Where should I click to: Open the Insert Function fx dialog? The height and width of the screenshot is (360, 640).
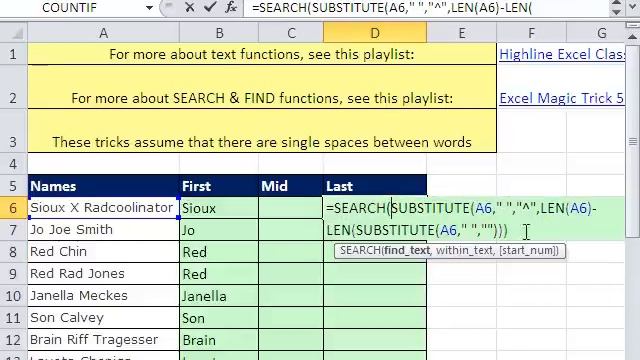point(231,7)
